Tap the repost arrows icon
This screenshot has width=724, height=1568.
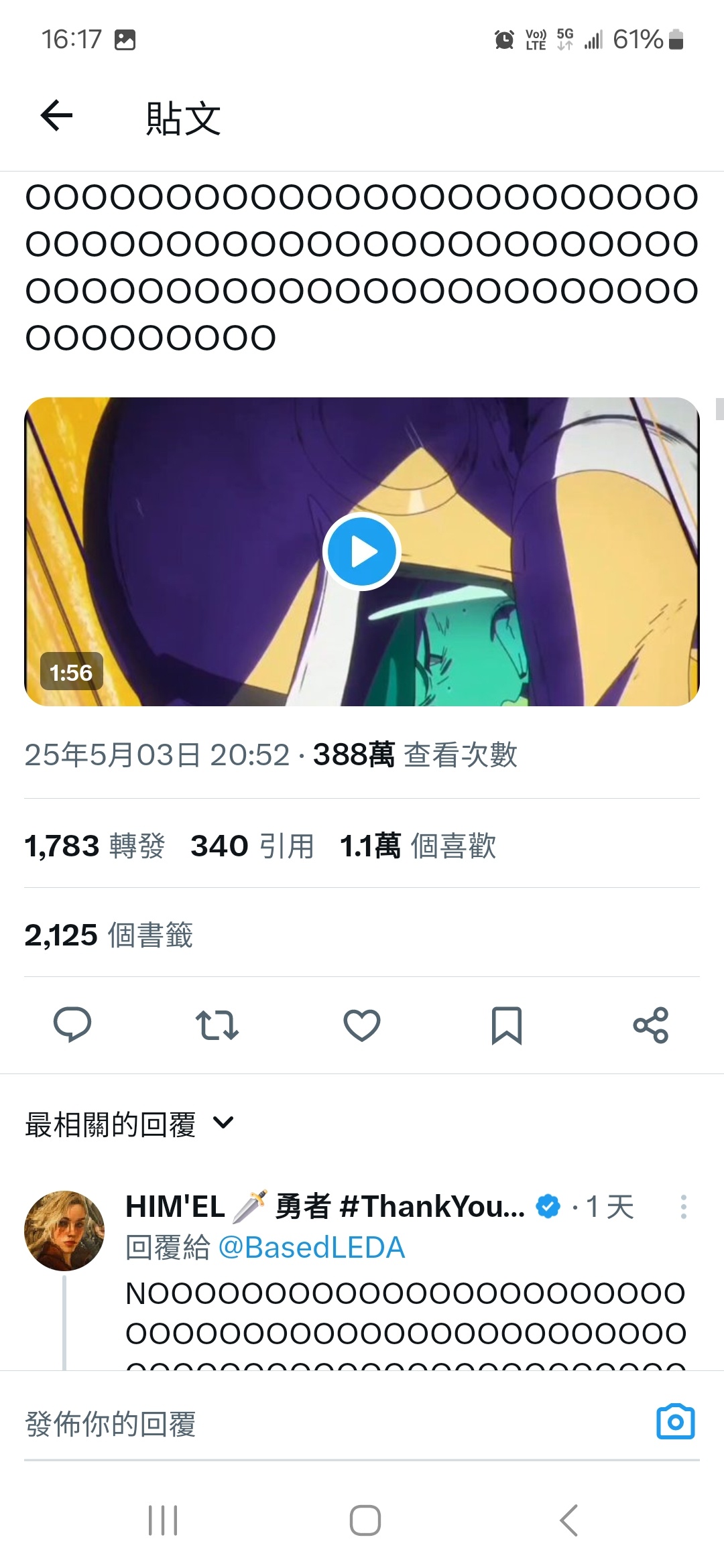[217, 1025]
